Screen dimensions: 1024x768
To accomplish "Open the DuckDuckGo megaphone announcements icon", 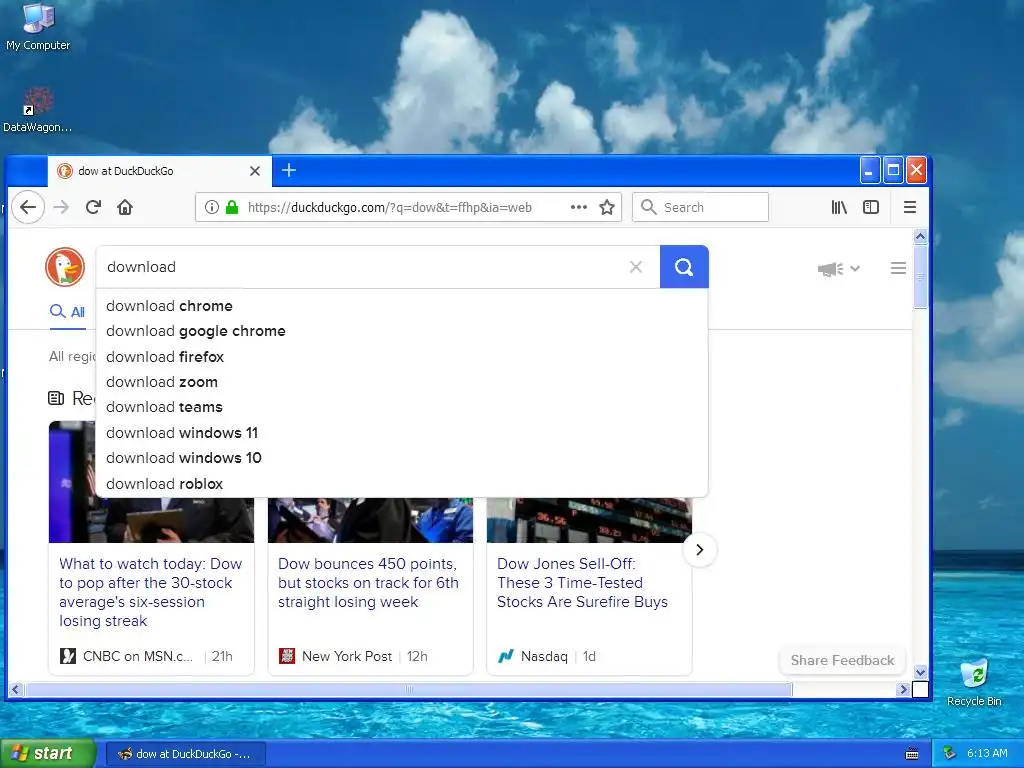I will pos(830,268).
